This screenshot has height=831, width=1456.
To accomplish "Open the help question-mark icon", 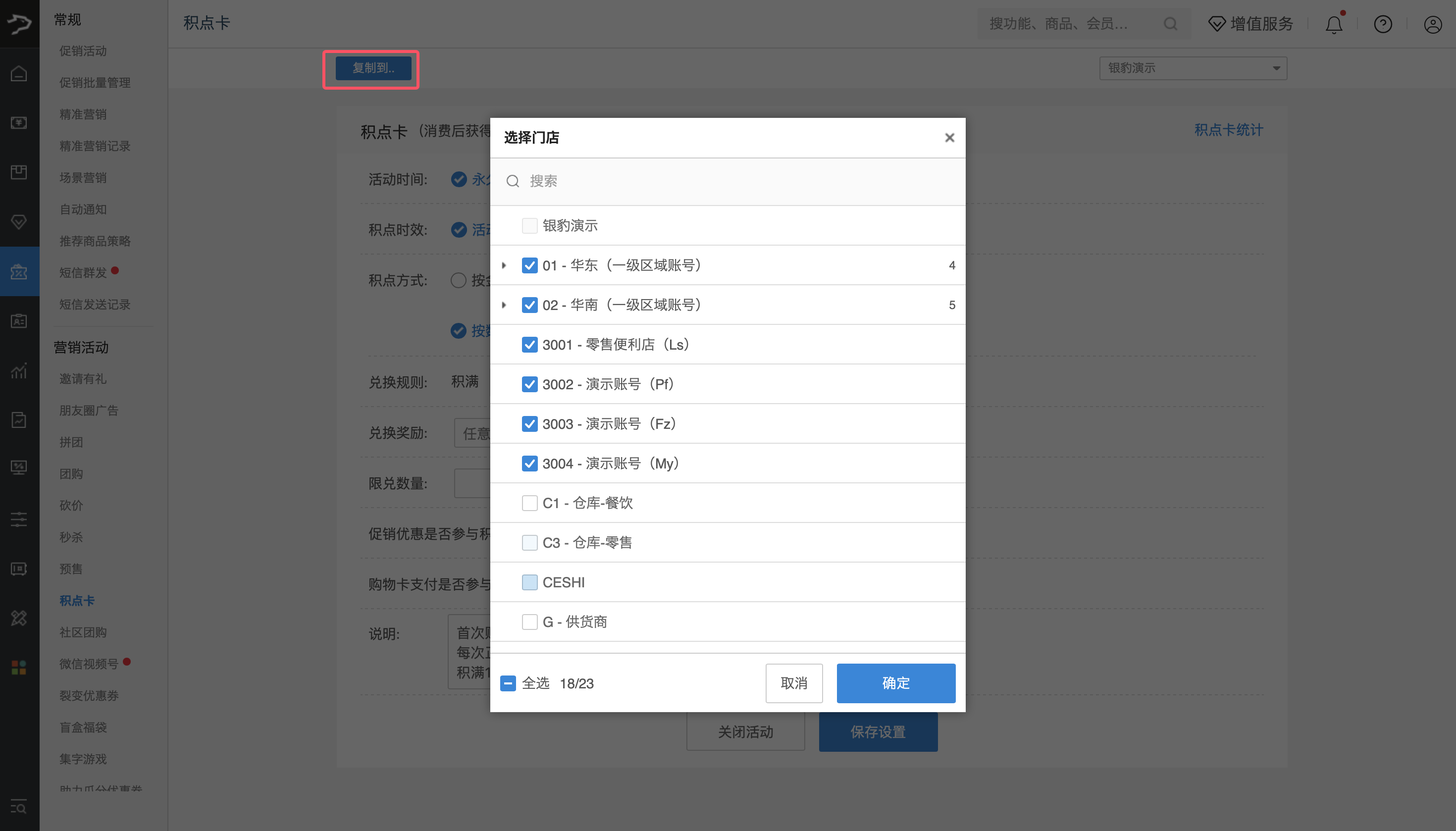I will tap(1382, 24).
